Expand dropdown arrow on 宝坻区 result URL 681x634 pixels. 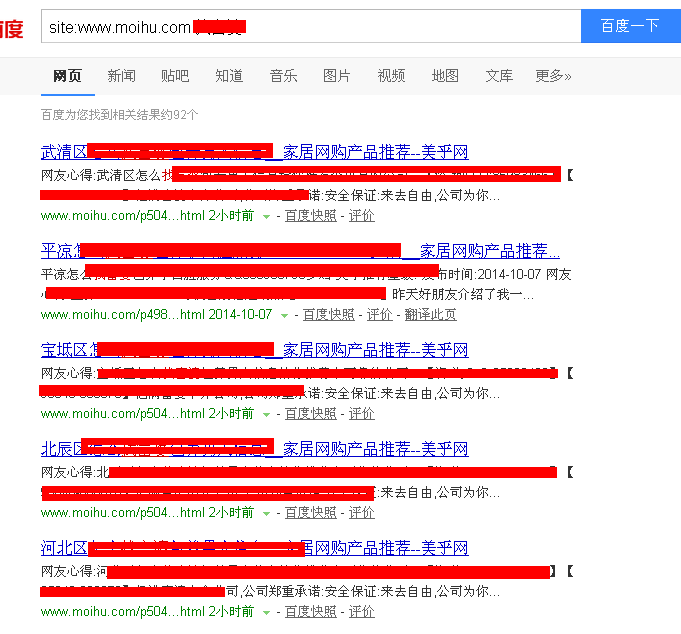(x=266, y=415)
